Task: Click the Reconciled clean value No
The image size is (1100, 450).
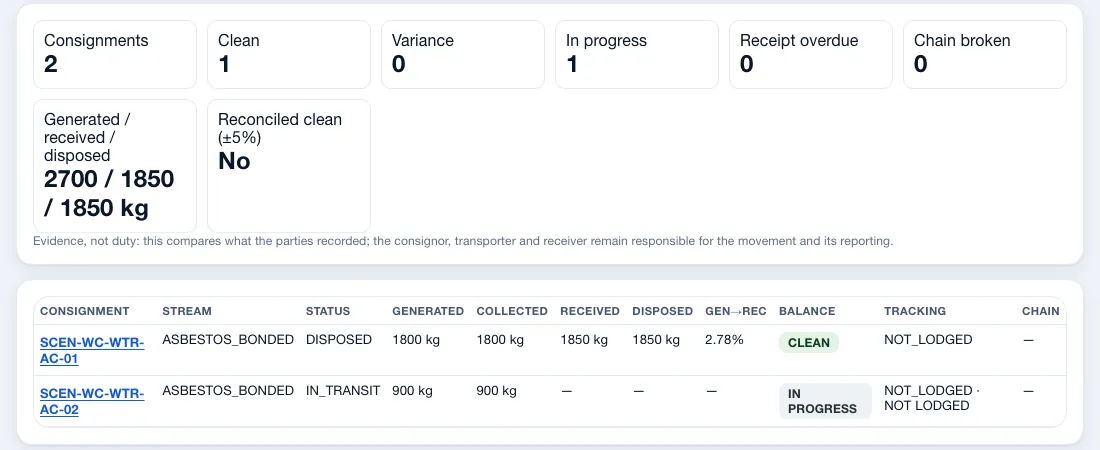Action: (234, 161)
